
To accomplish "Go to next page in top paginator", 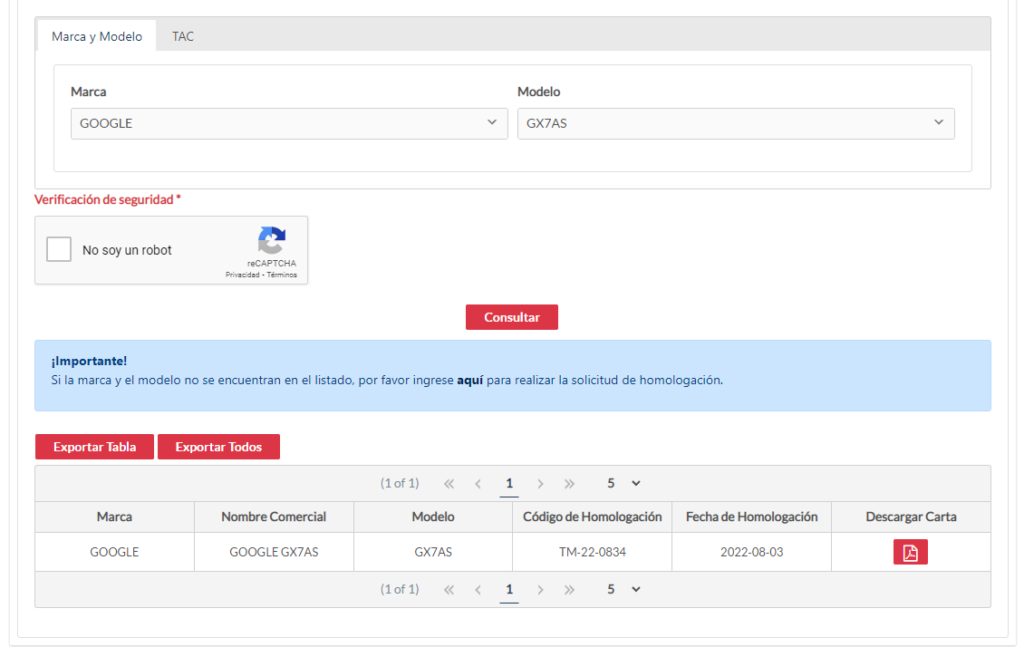I will [540, 484].
